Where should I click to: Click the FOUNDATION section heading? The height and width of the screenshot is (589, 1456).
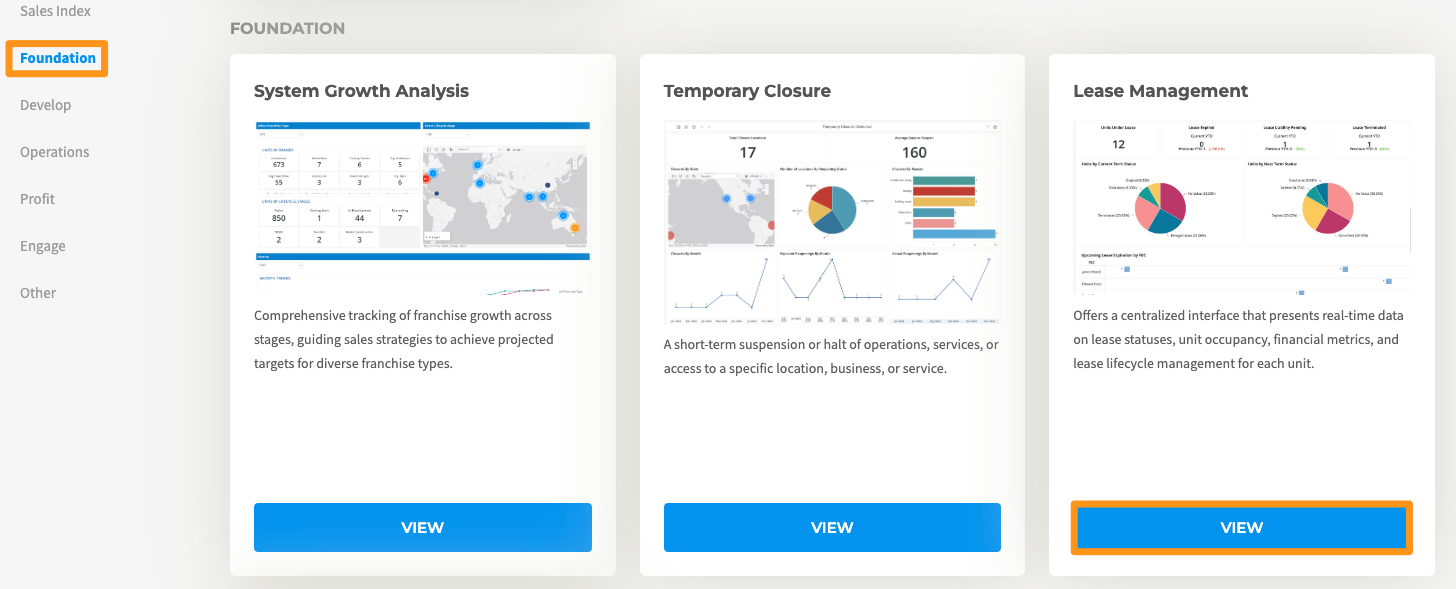[287, 28]
